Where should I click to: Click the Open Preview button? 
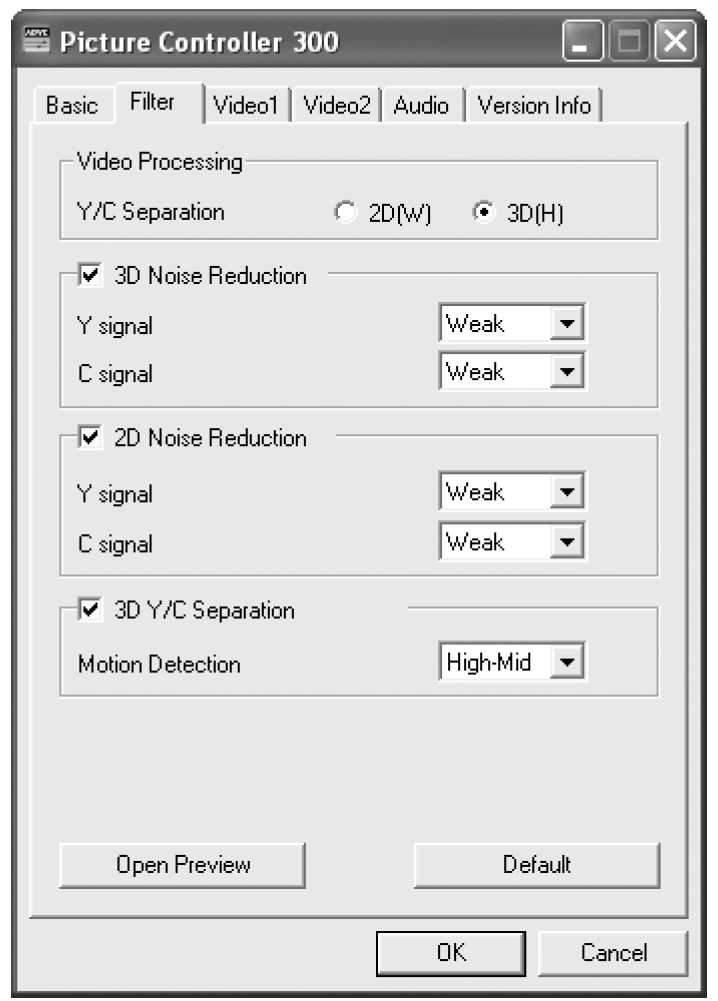coord(183,865)
